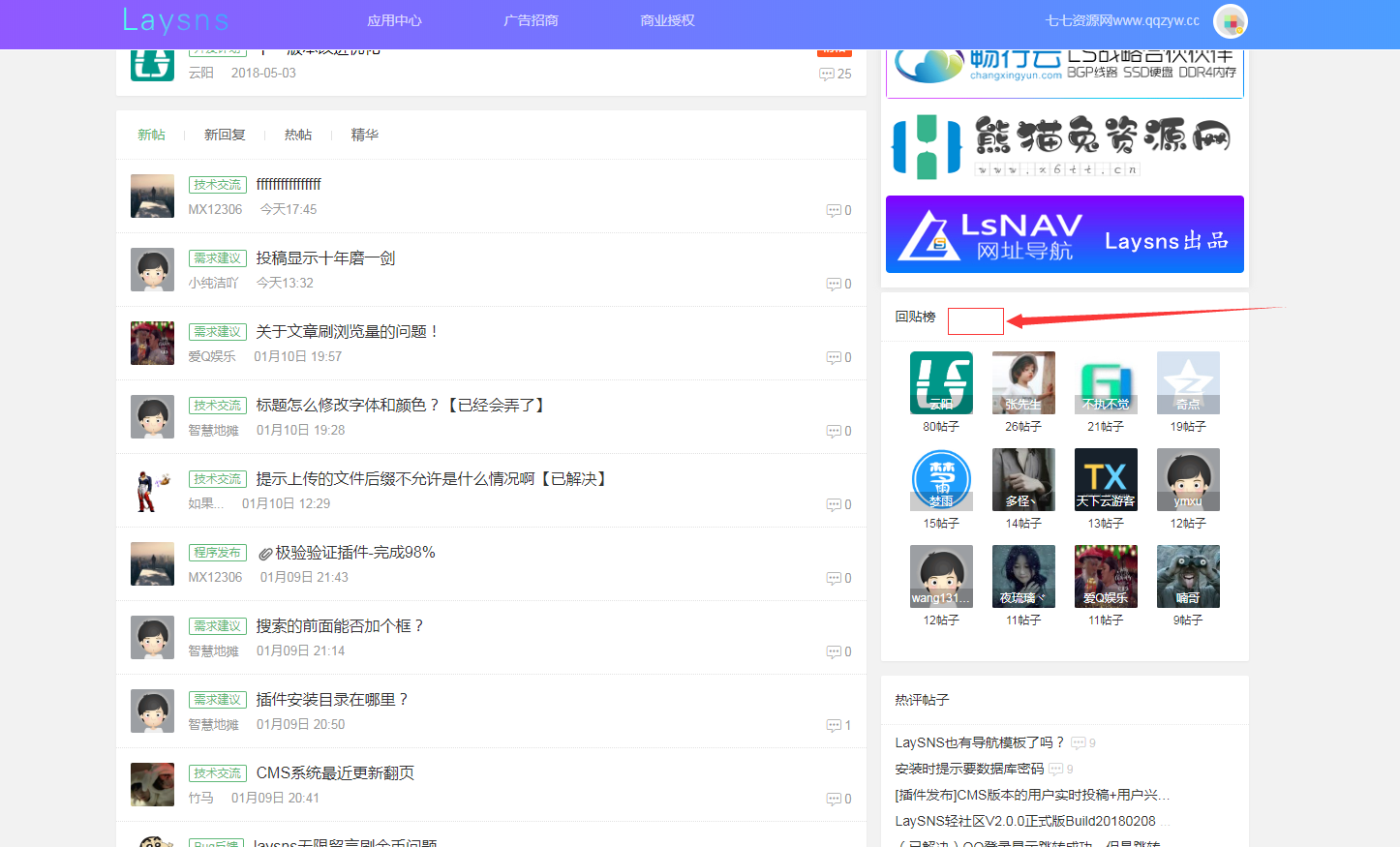Viewport: 1400px width, 847px height.
Task: Click author name MX12306 on 极验验证插件 post
Action: pos(215,578)
